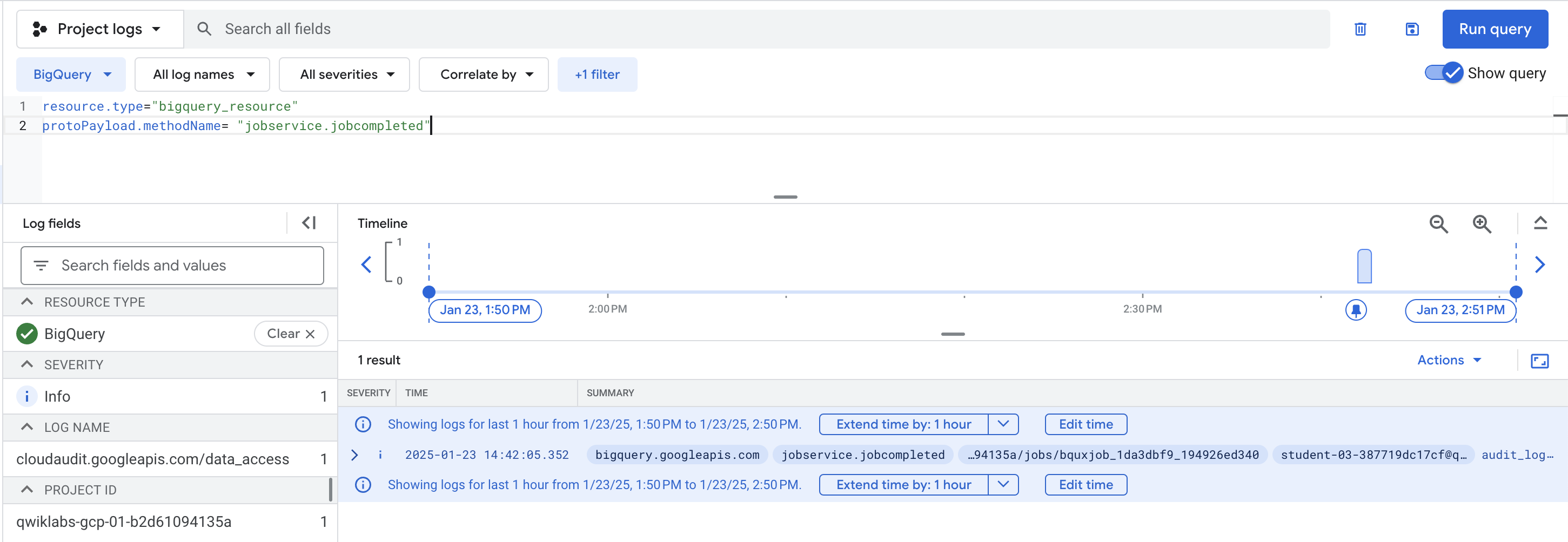Navigate earlier using the timeline left arrow
The height and width of the screenshot is (542, 1568).
[366, 264]
